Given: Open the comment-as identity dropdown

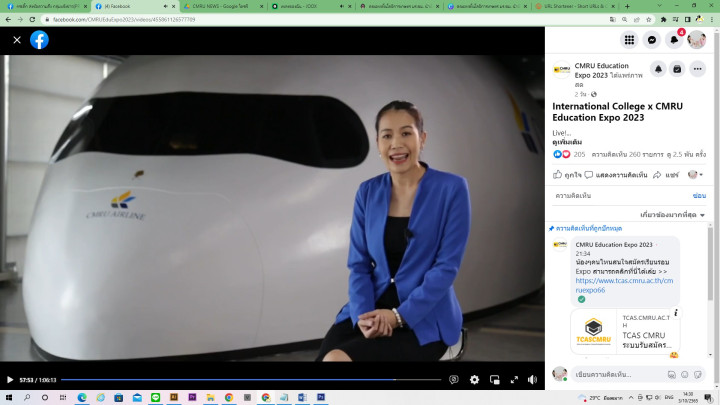Looking at the screenshot, I should coord(695,174).
